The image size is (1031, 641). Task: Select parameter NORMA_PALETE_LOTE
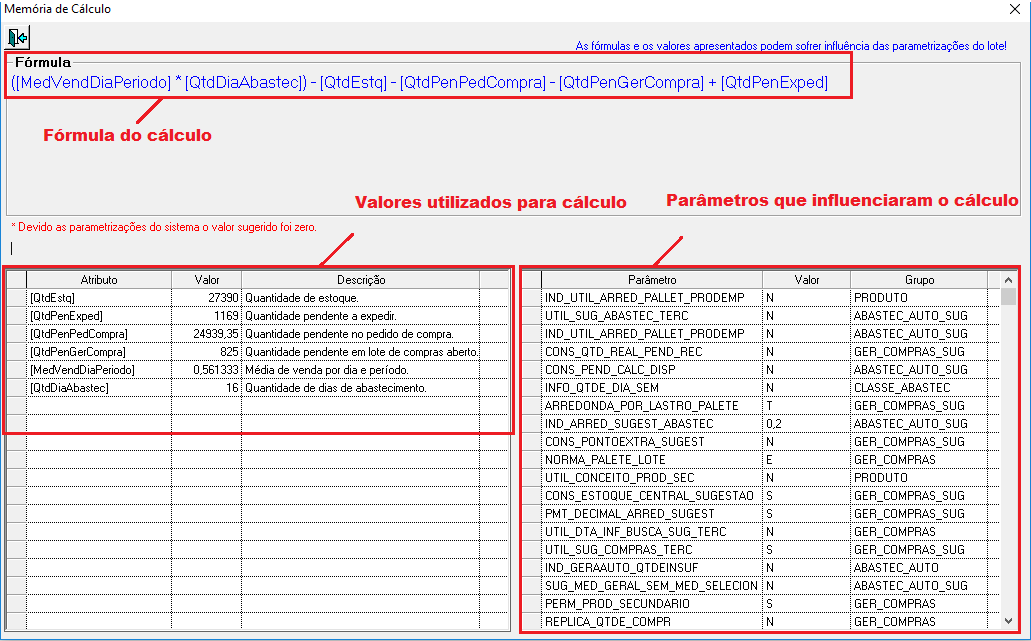click(x=652, y=460)
